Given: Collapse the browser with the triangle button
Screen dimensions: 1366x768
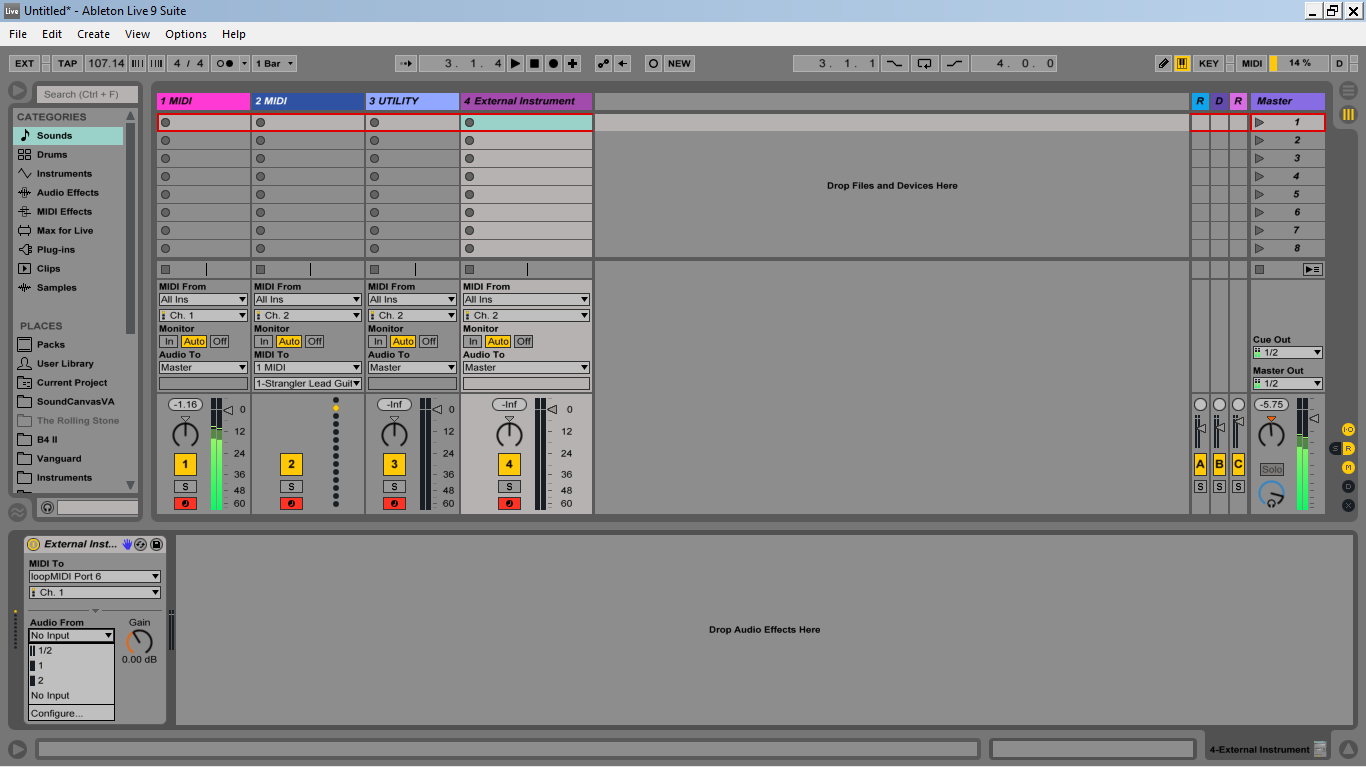Looking at the screenshot, I should [x=18, y=91].
